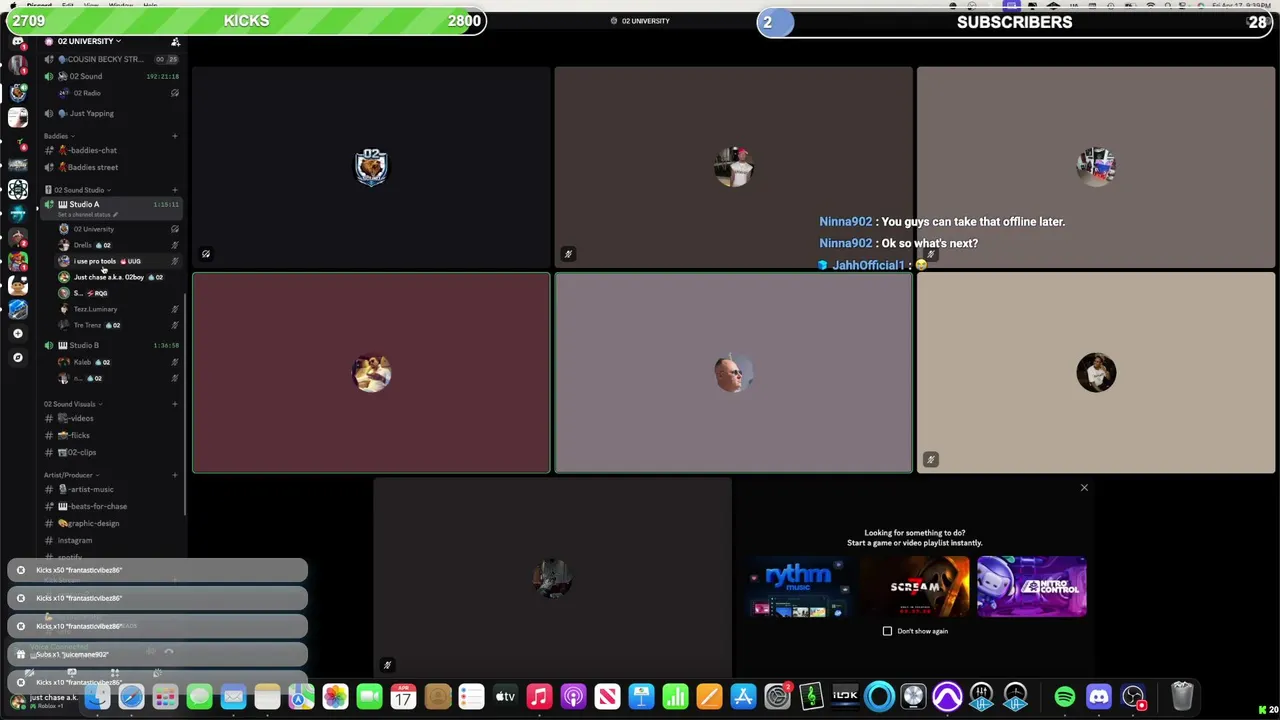Image resolution: width=1280 pixels, height=720 pixels.
Task: Click the Discover servers compass icon
Action: click(17, 357)
